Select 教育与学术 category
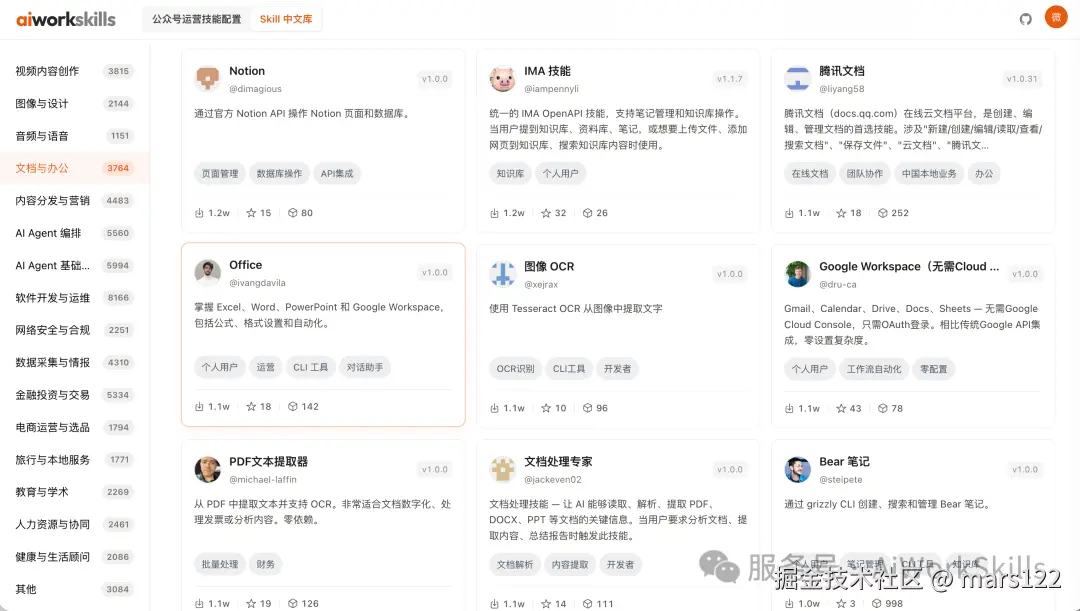This screenshot has width=1080, height=611. pyautogui.click(x=74, y=492)
